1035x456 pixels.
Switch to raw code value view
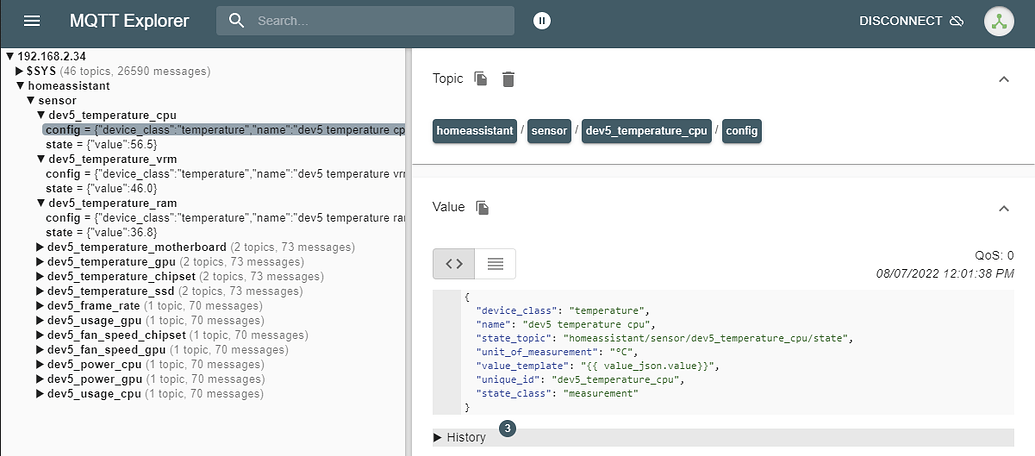click(454, 264)
